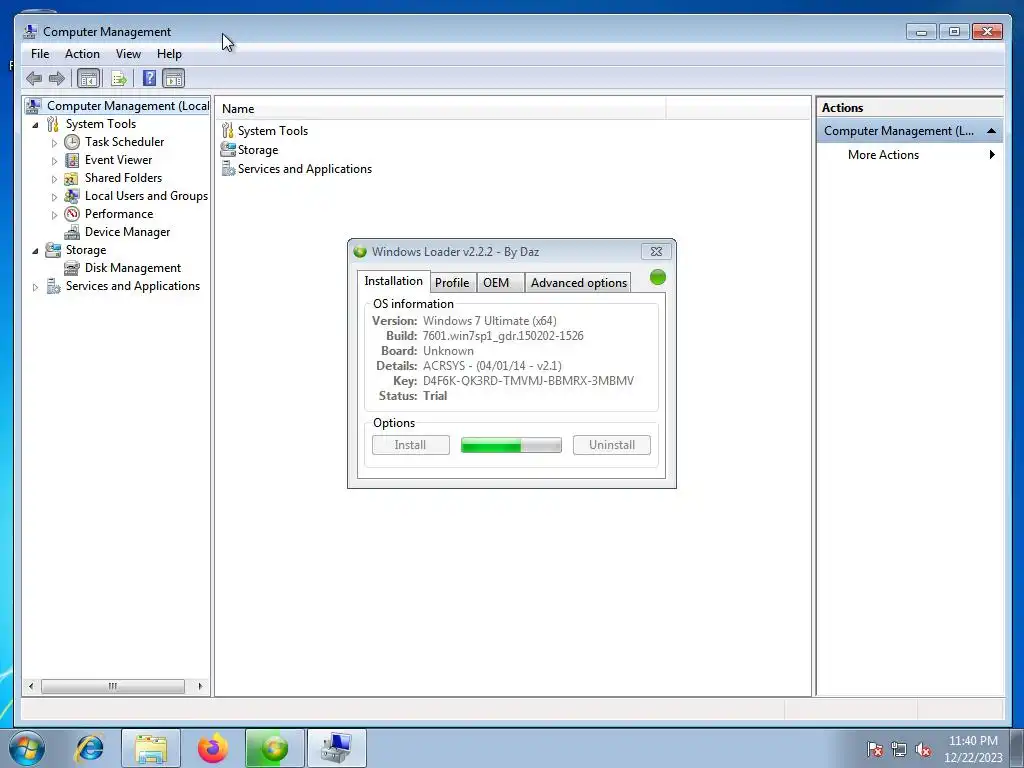Click the network tray icon

point(899,749)
